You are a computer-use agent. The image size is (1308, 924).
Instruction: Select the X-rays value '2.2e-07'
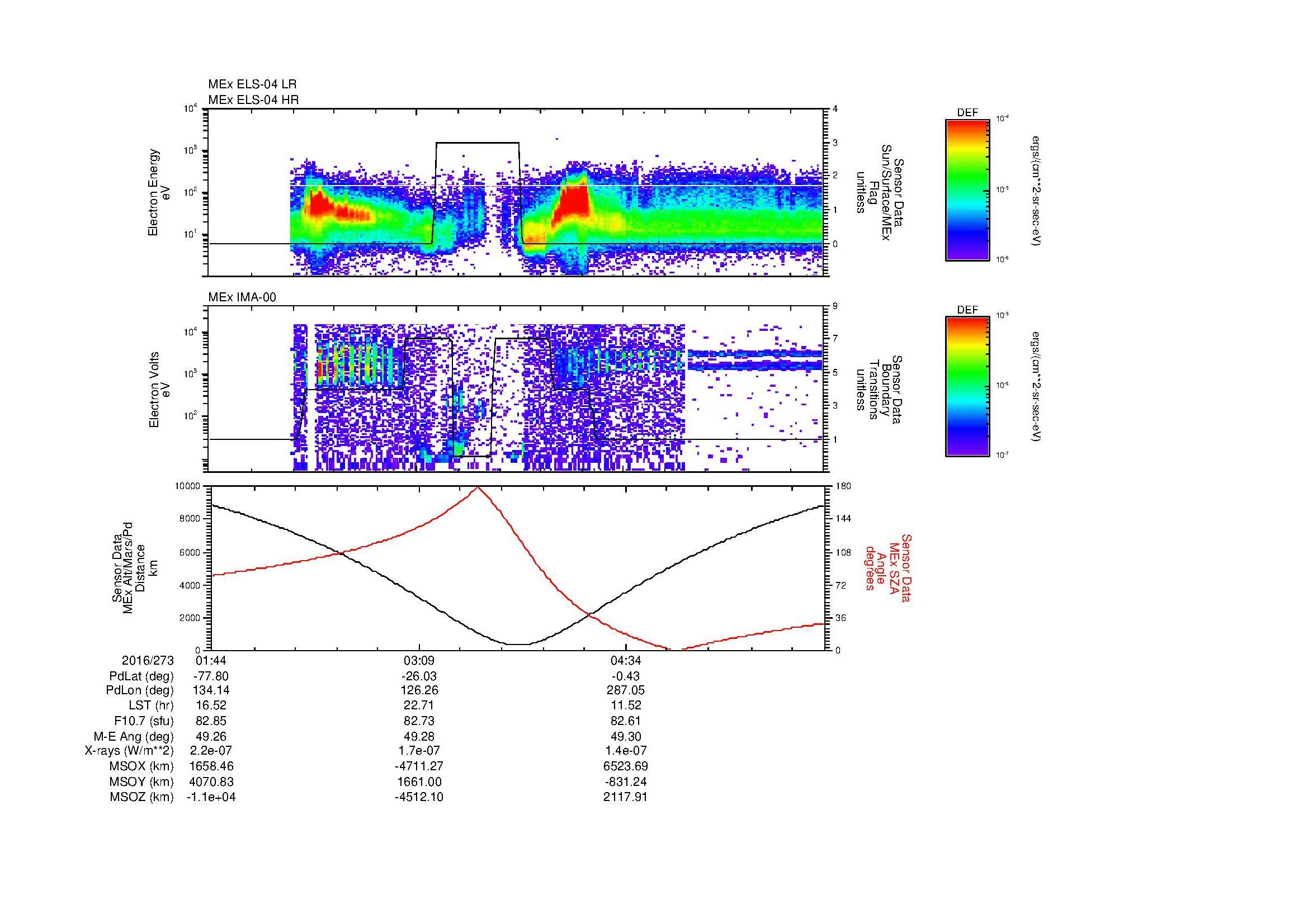coord(211,751)
